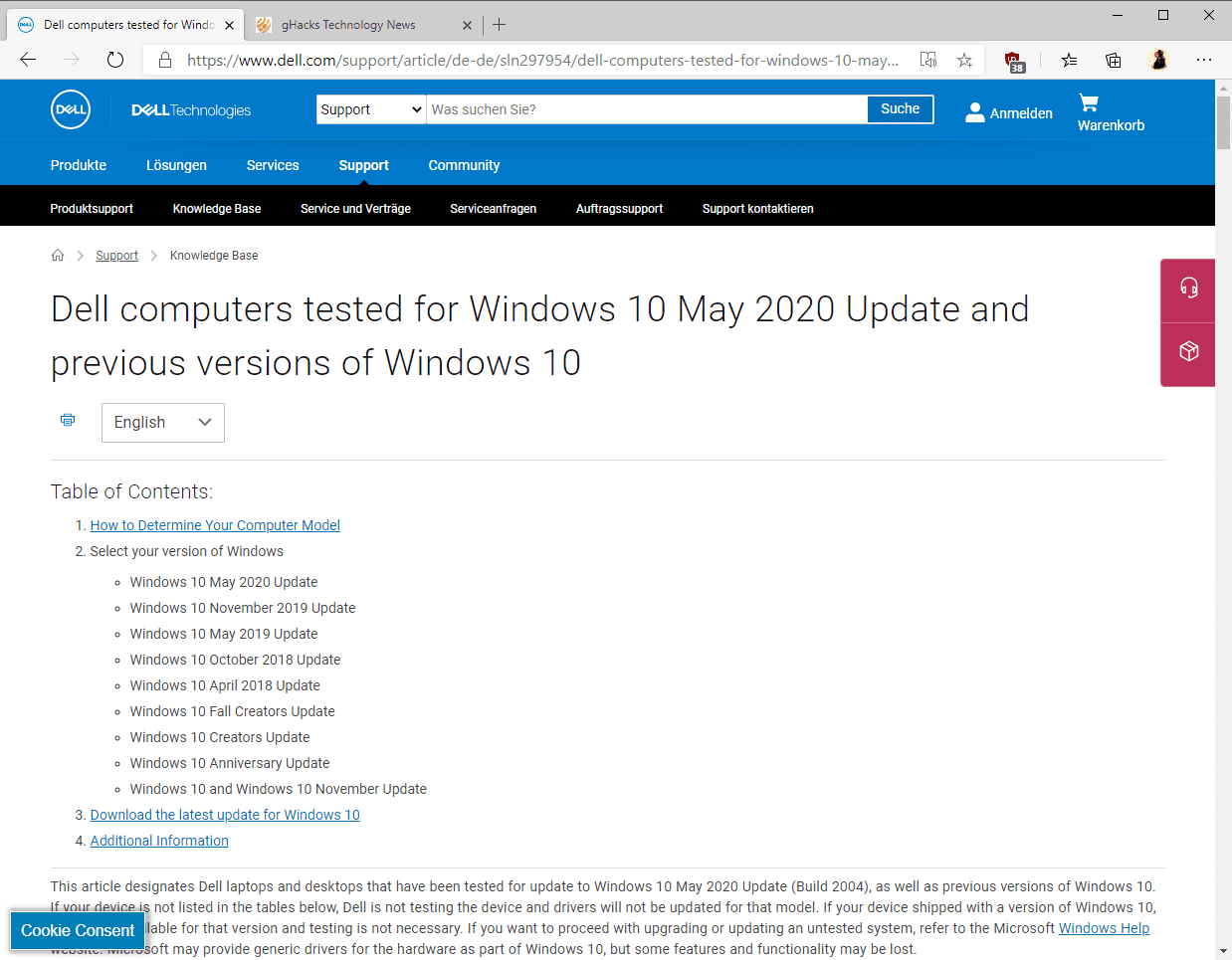
Task: Open the Lösungen menu
Action: pyautogui.click(x=176, y=165)
